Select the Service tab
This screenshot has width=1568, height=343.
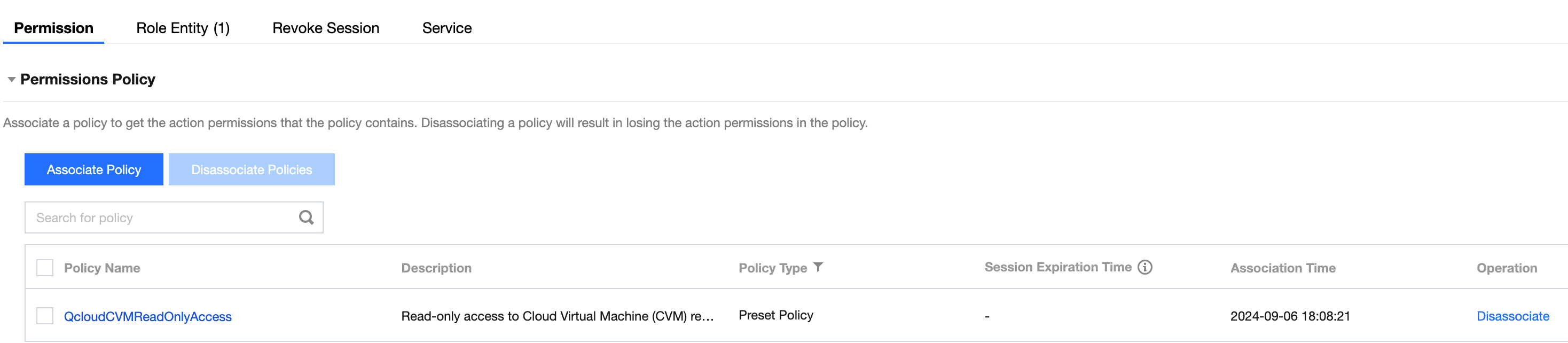[x=447, y=28]
